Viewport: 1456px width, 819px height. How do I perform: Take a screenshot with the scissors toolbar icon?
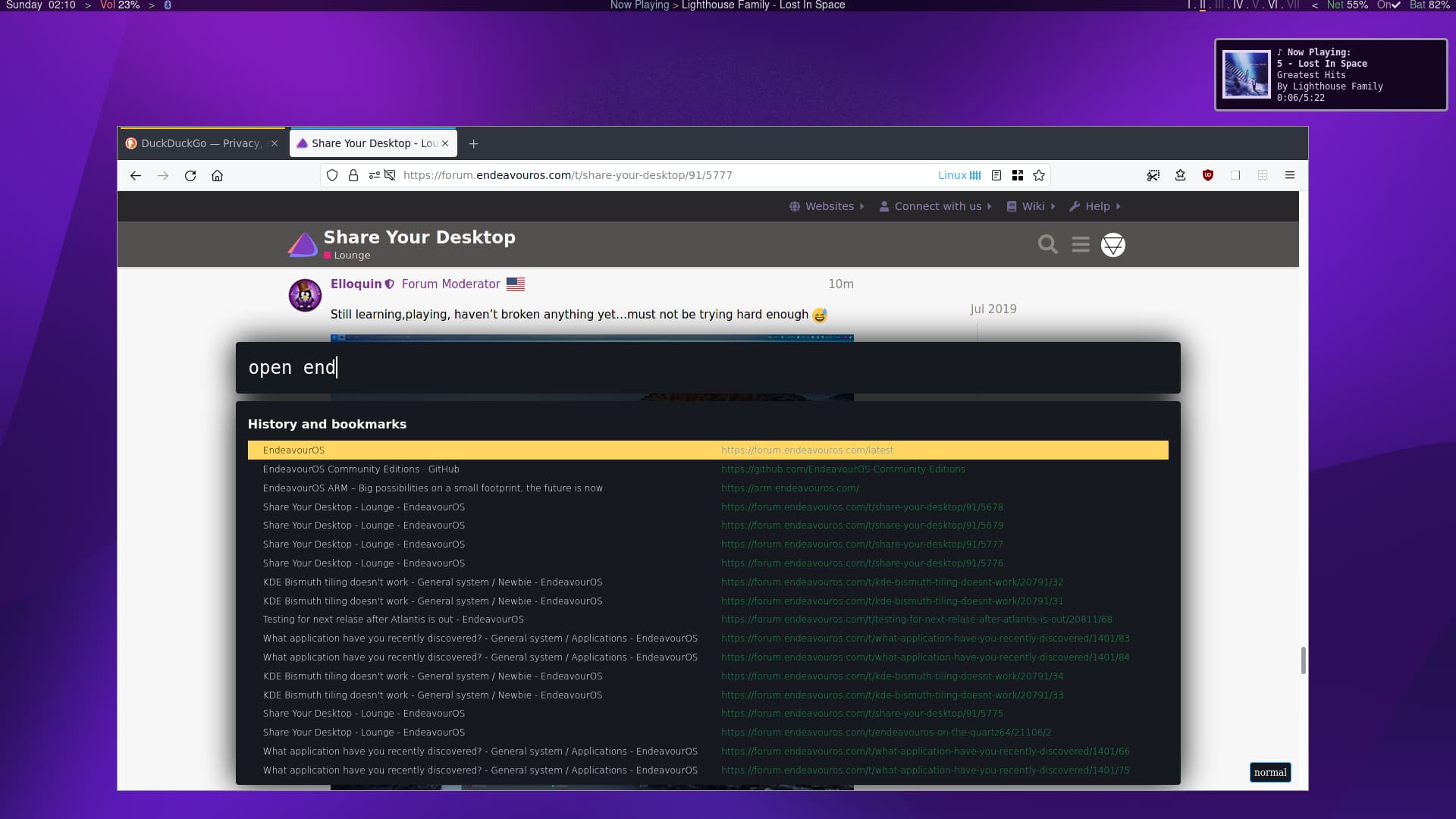click(1153, 175)
